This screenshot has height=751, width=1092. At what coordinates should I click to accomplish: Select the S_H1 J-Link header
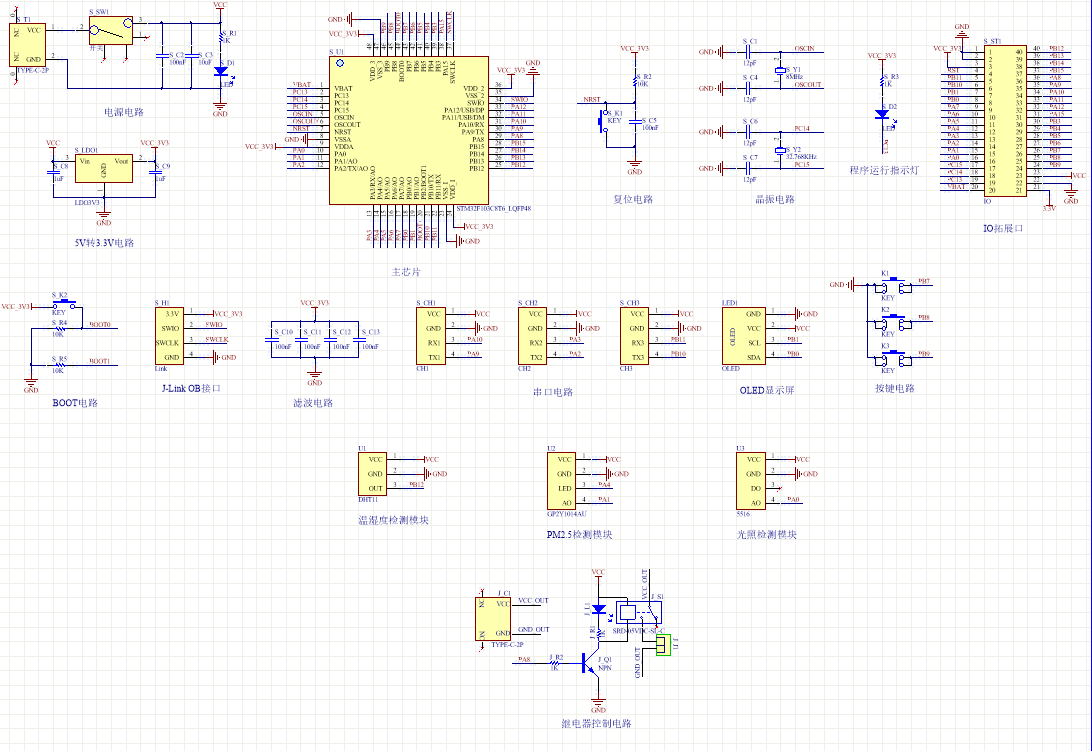point(169,336)
